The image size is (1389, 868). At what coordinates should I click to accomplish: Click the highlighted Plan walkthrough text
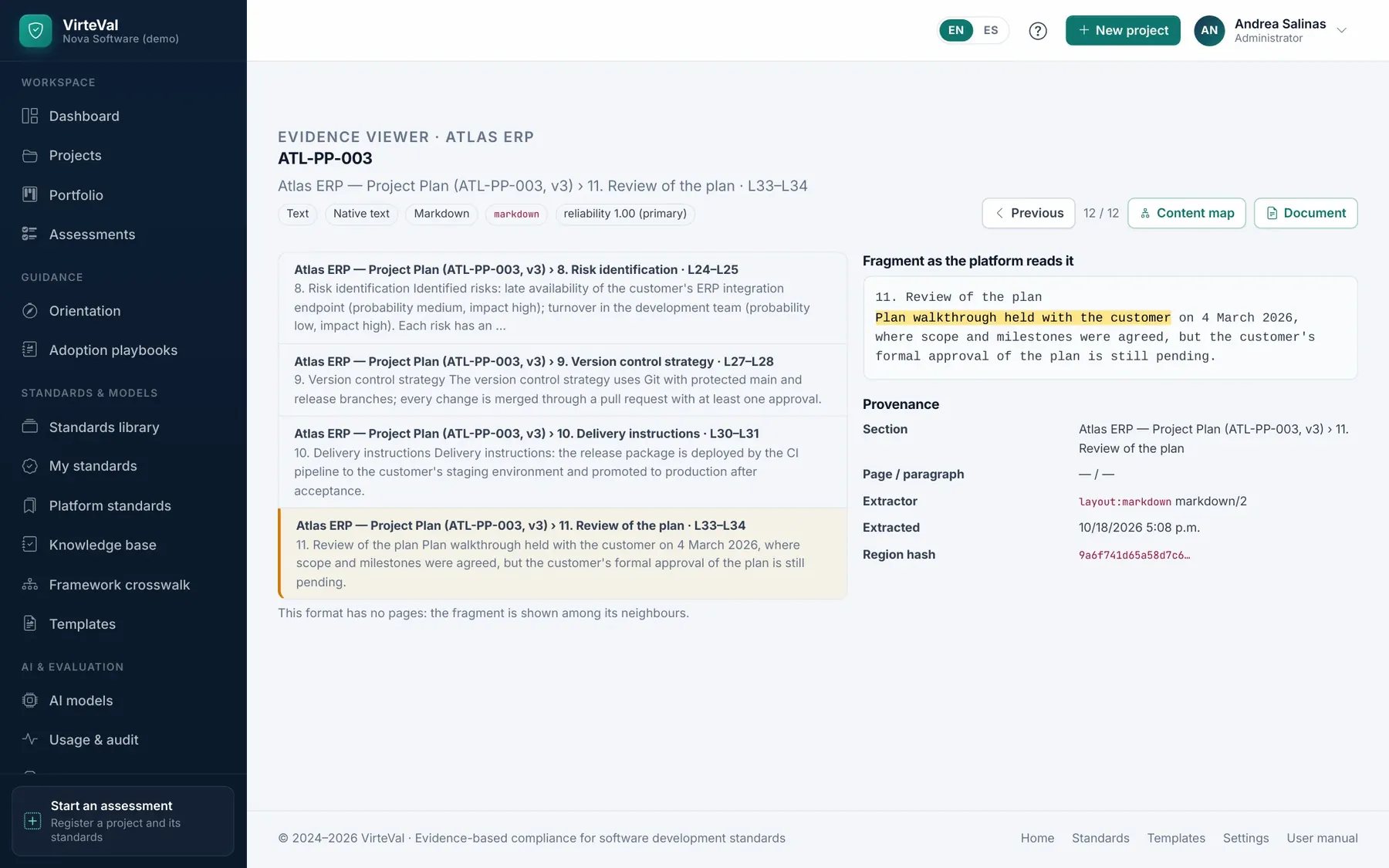coord(1022,318)
